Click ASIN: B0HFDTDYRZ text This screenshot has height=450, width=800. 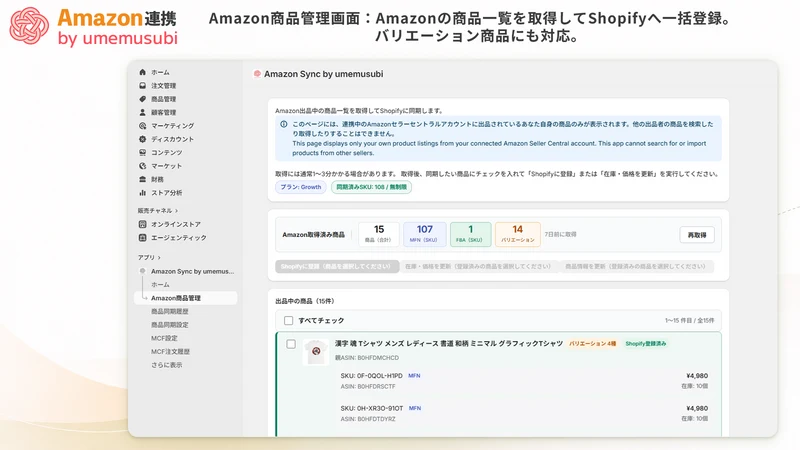pyautogui.click(x=368, y=419)
